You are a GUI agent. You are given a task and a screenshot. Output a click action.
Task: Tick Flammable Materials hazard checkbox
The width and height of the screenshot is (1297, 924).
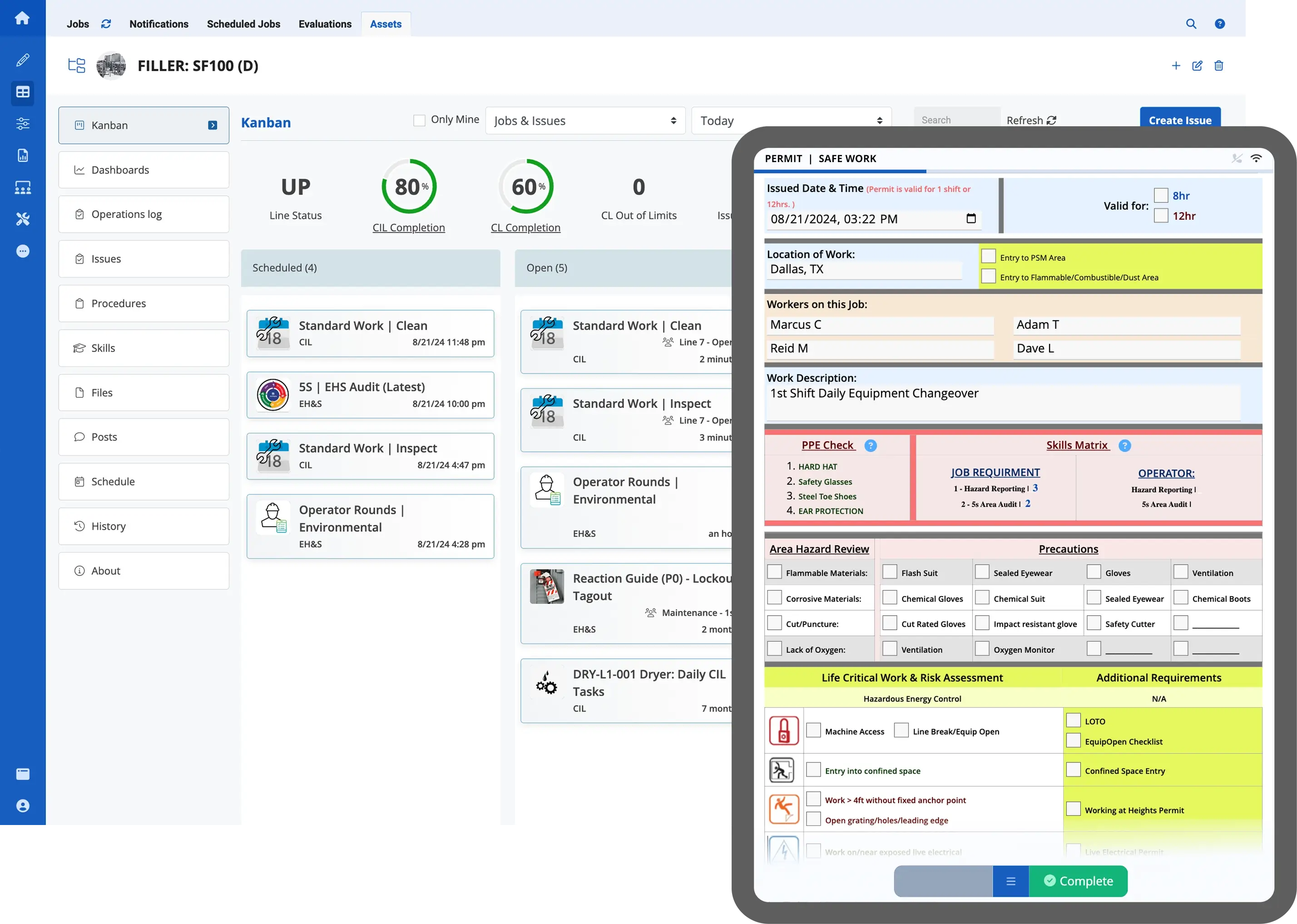tap(775, 572)
